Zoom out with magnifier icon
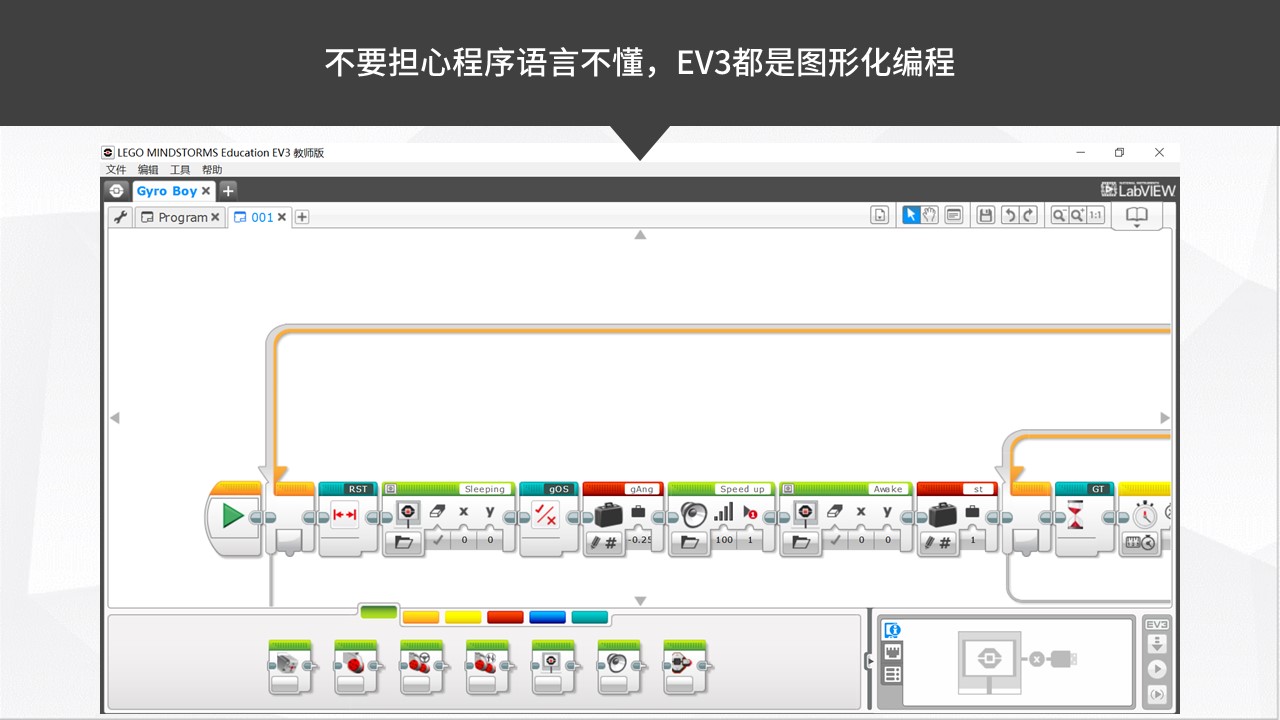The image size is (1280, 720). 1058,215
